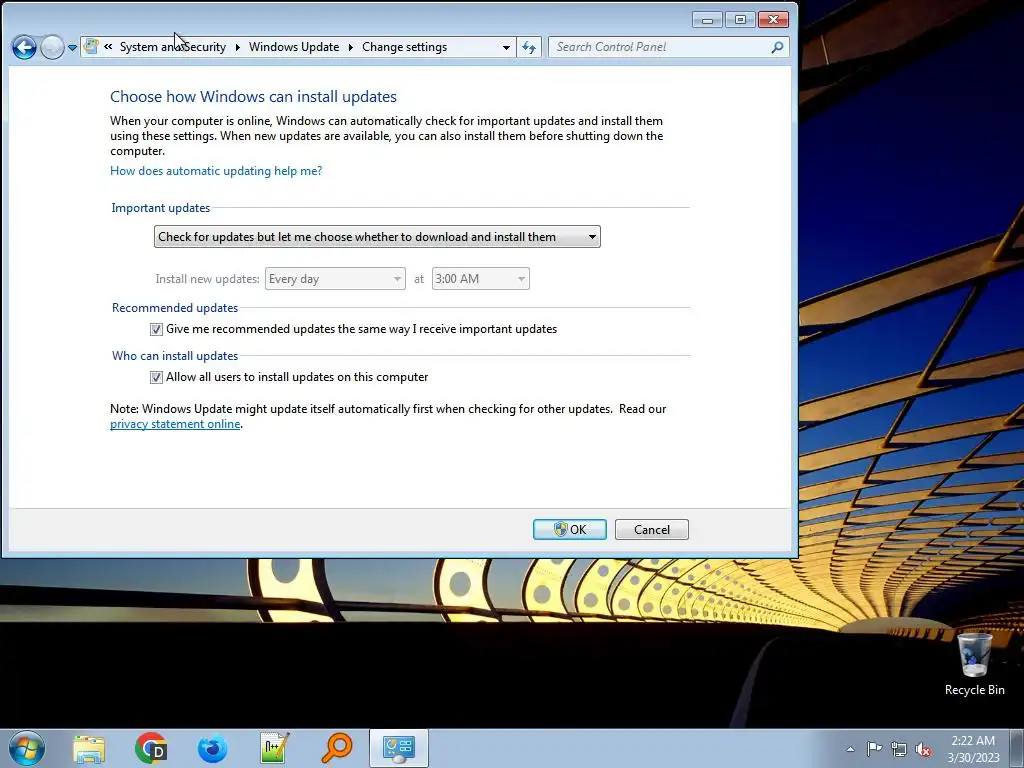
Task: Launch the blue browser taskbar icon
Action: pyautogui.click(x=212, y=748)
